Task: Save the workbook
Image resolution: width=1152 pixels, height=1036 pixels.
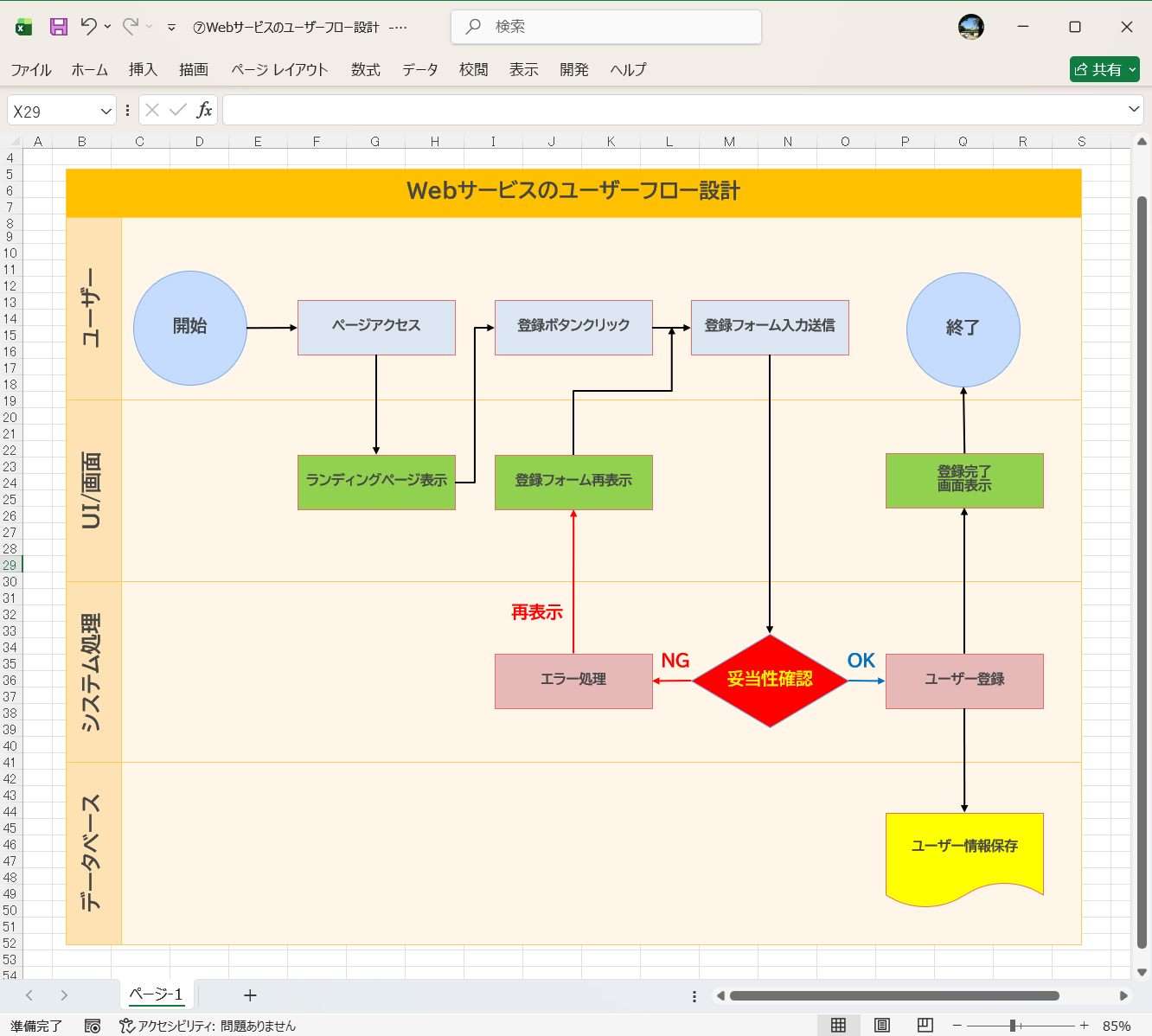Action: pos(57,26)
